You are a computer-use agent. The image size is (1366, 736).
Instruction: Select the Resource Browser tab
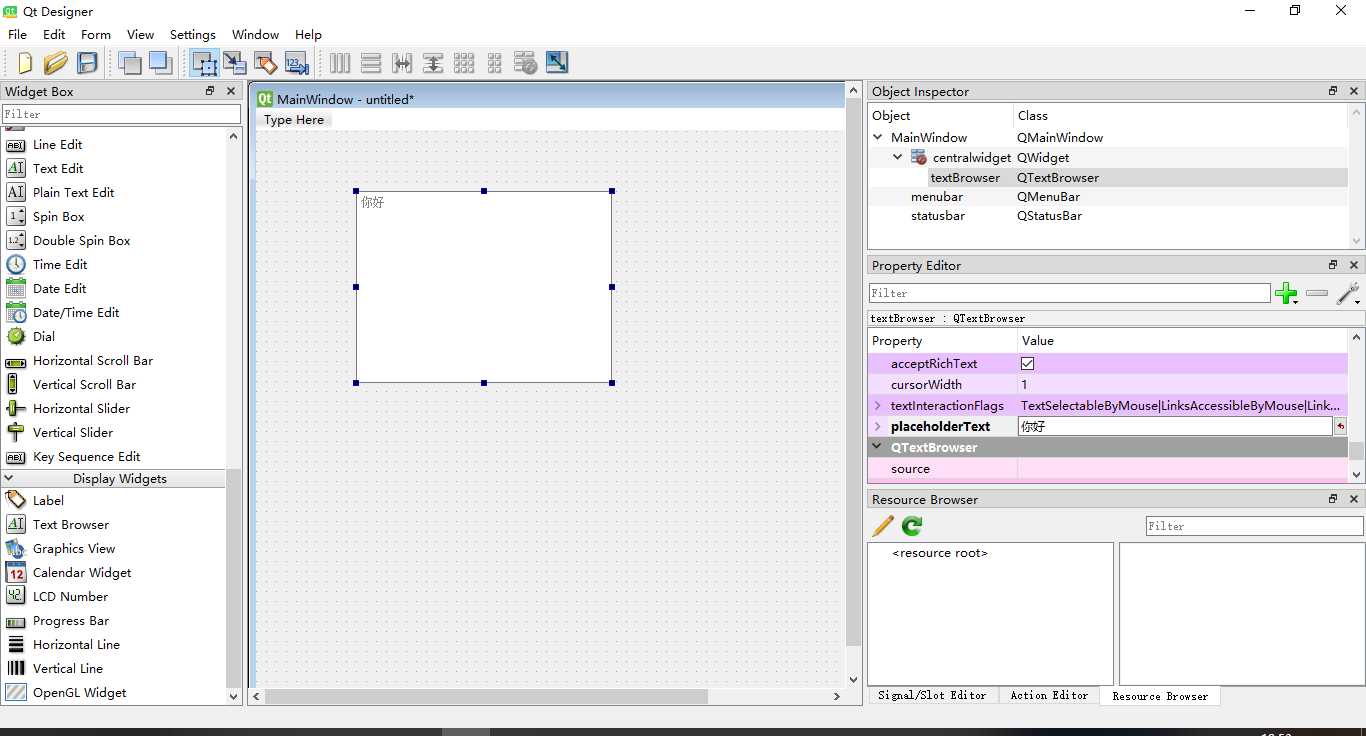point(1160,696)
